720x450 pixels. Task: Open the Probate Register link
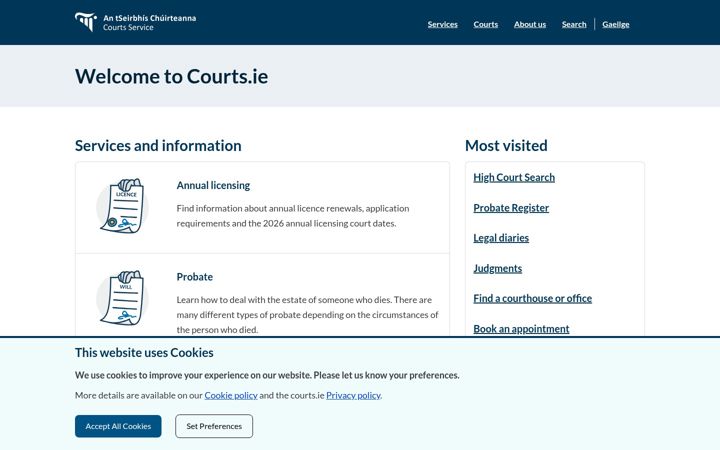pos(511,208)
